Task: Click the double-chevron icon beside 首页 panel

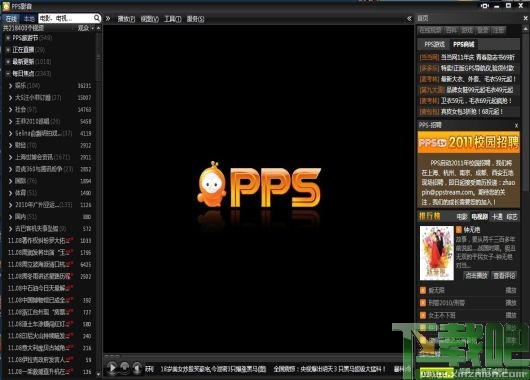Action: coord(409,19)
